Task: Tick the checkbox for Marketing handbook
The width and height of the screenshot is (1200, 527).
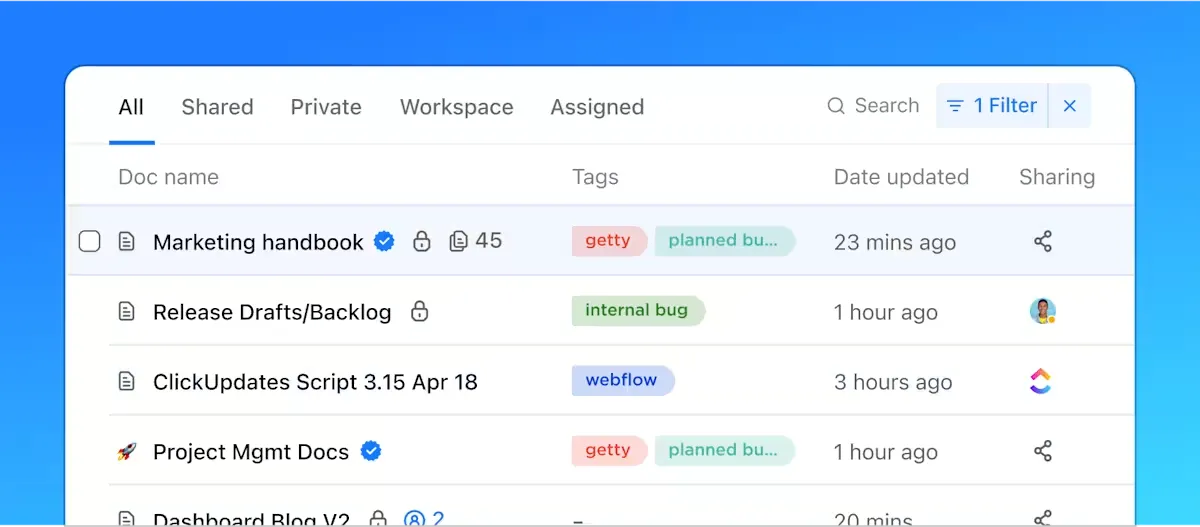Action: [x=89, y=241]
